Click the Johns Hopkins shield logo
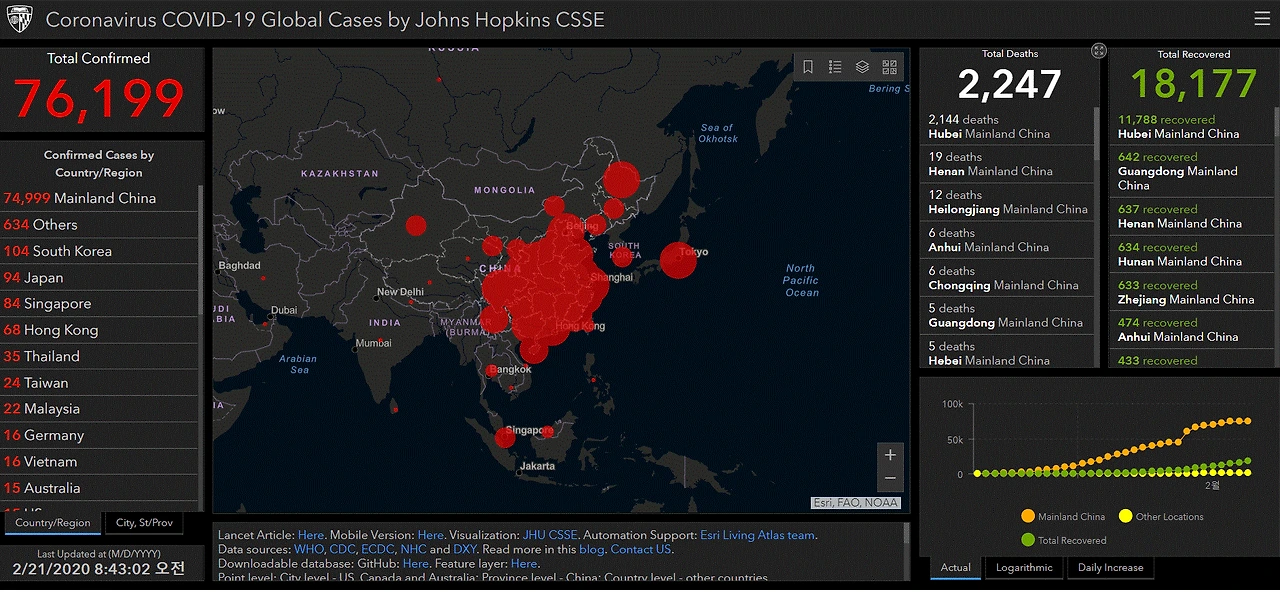Image resolution: width=1280 pixels, height=592 pixels. [x=21, y=19]
